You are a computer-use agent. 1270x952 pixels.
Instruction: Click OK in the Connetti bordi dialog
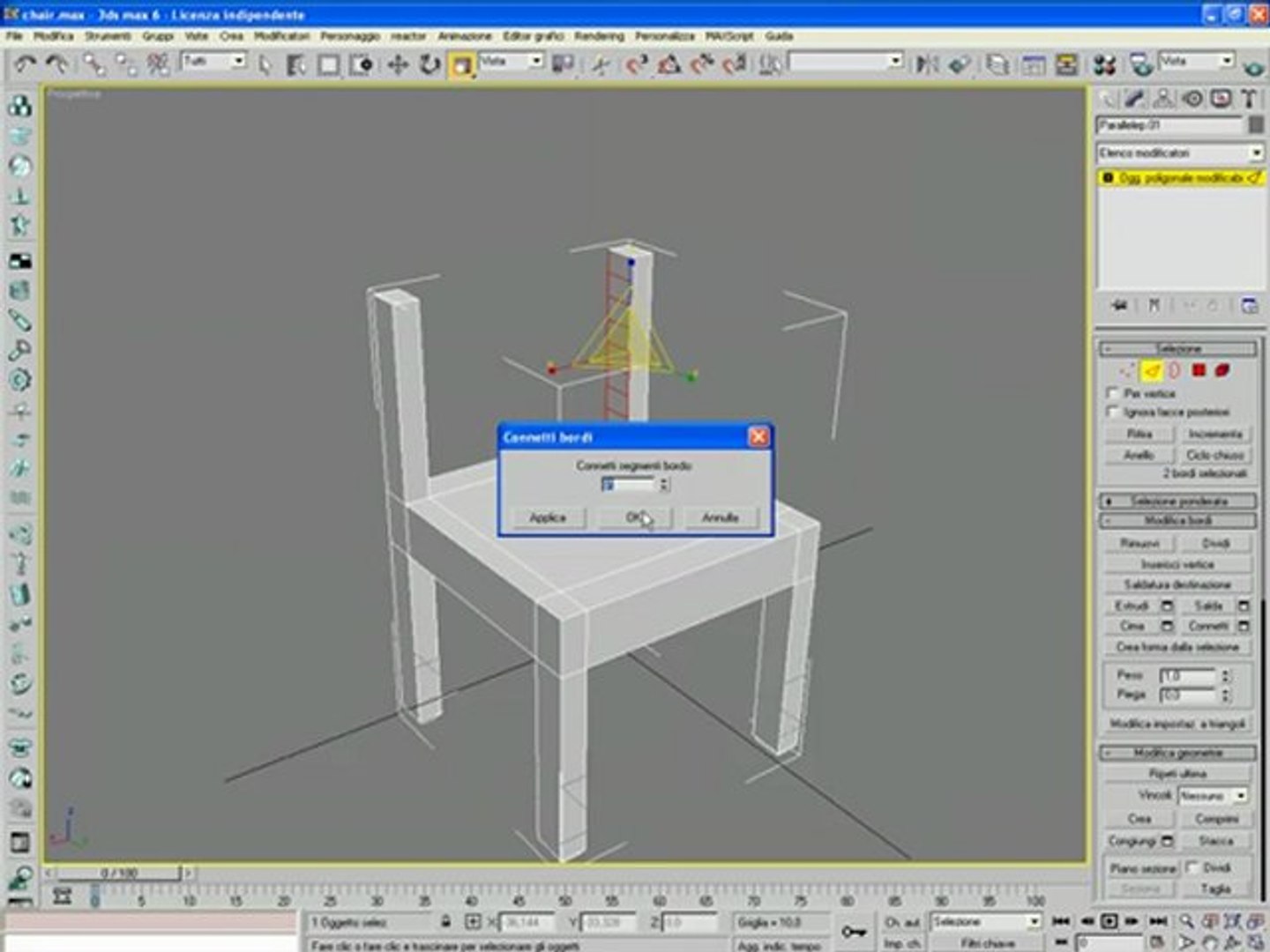pos(635,517)
